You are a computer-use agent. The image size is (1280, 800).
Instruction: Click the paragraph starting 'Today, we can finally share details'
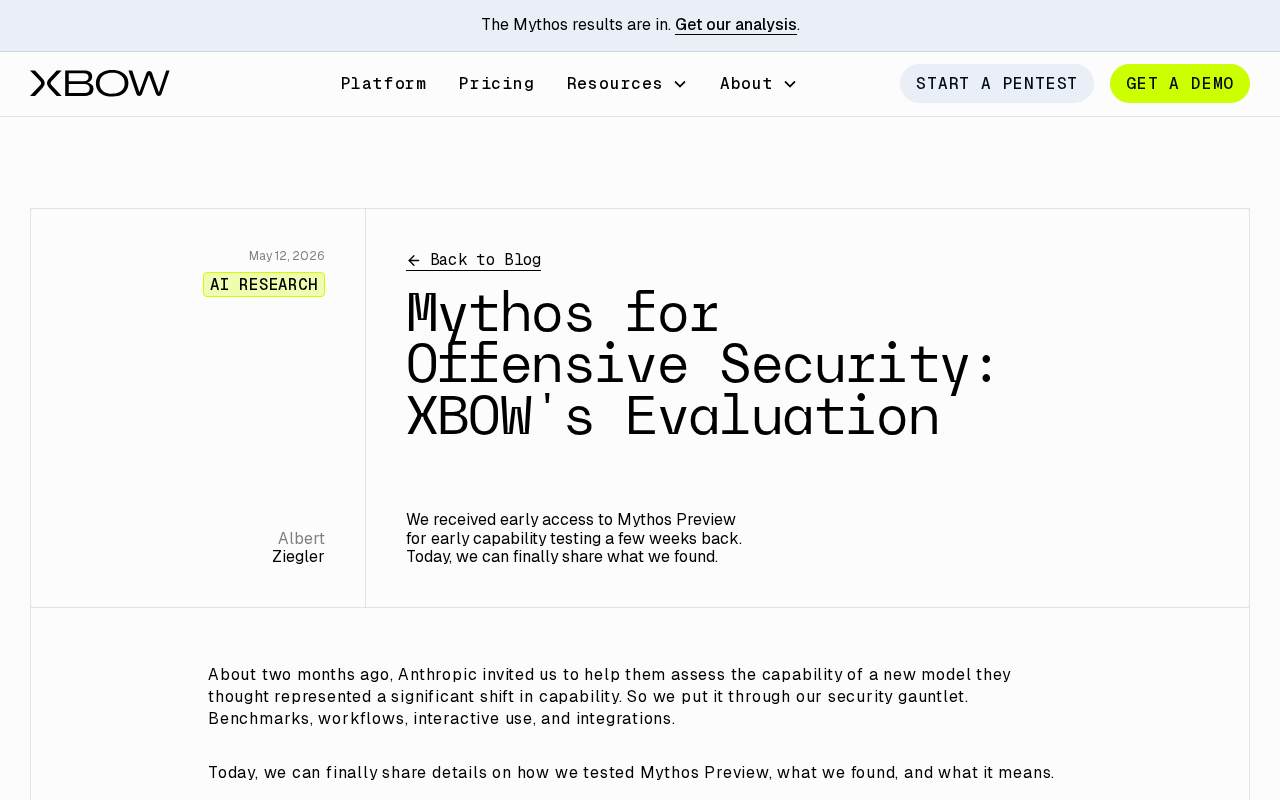(631, 773)
